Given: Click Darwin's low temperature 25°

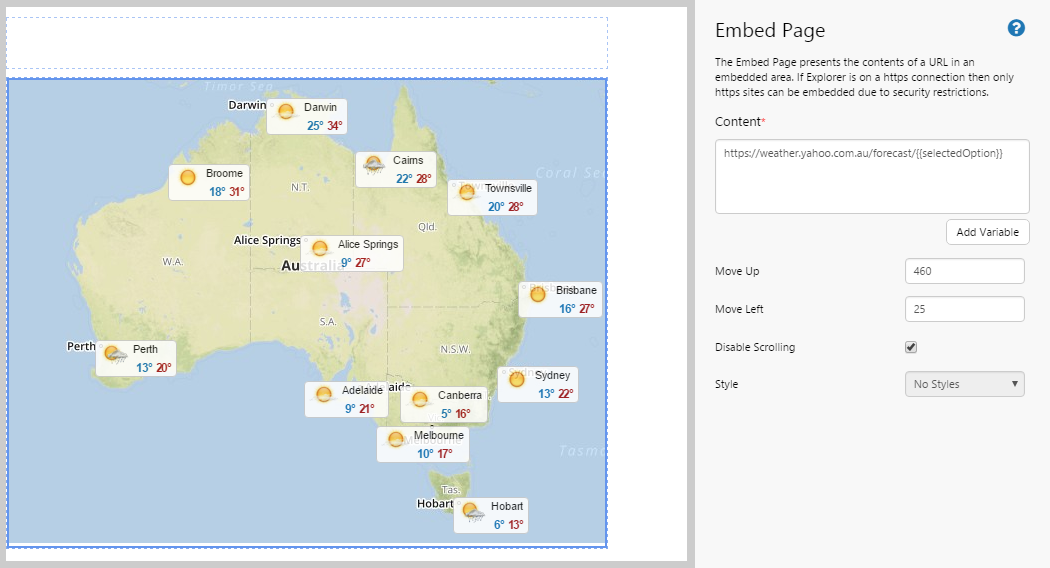Looking at the screenshot, I should point(315,125).
